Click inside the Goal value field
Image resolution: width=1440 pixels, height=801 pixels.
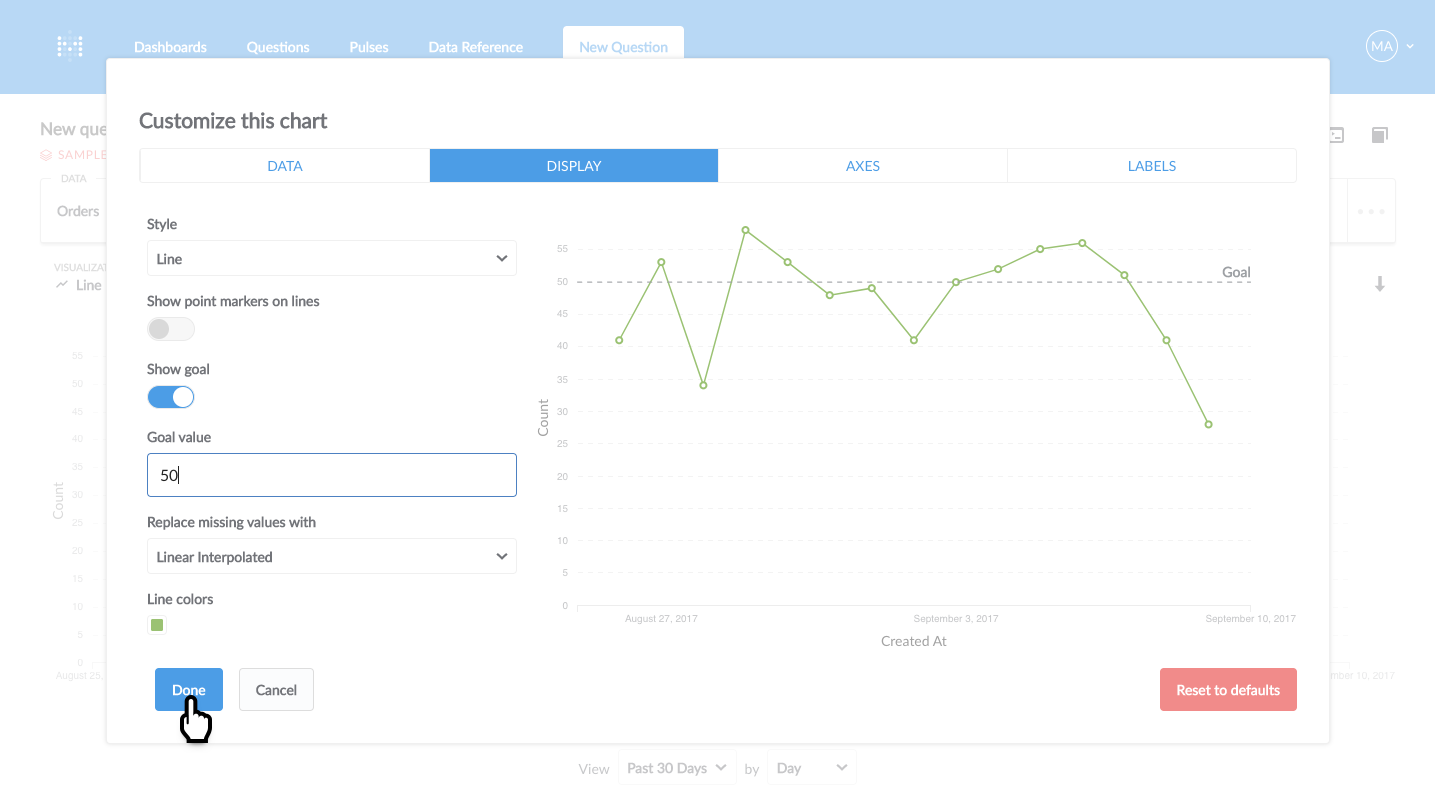331,475
